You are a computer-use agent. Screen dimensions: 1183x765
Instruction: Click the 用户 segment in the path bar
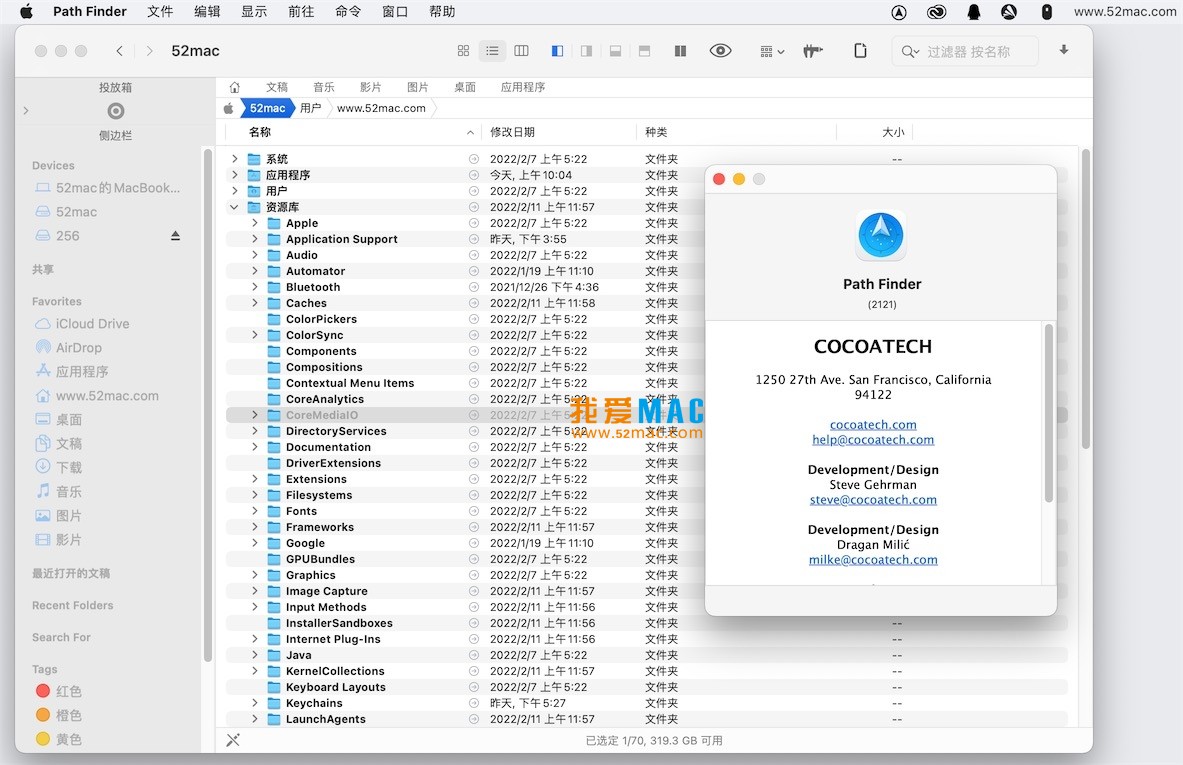click(x=310, y=108)
